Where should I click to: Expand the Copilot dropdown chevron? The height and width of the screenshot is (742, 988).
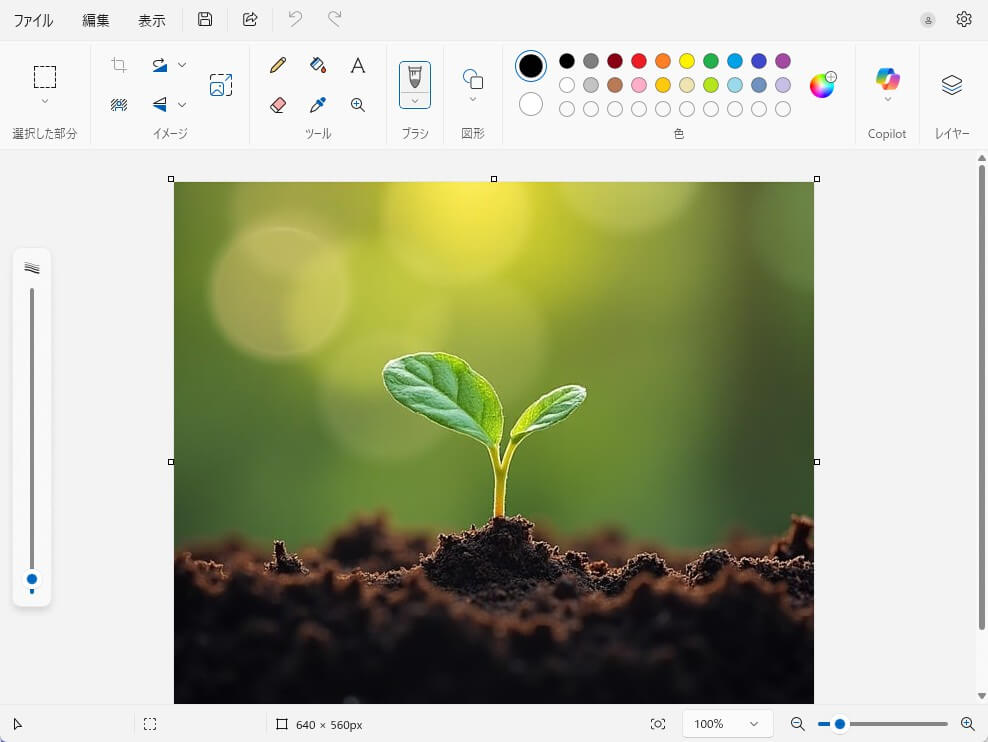pyautogui.click(x=887, y=100)
